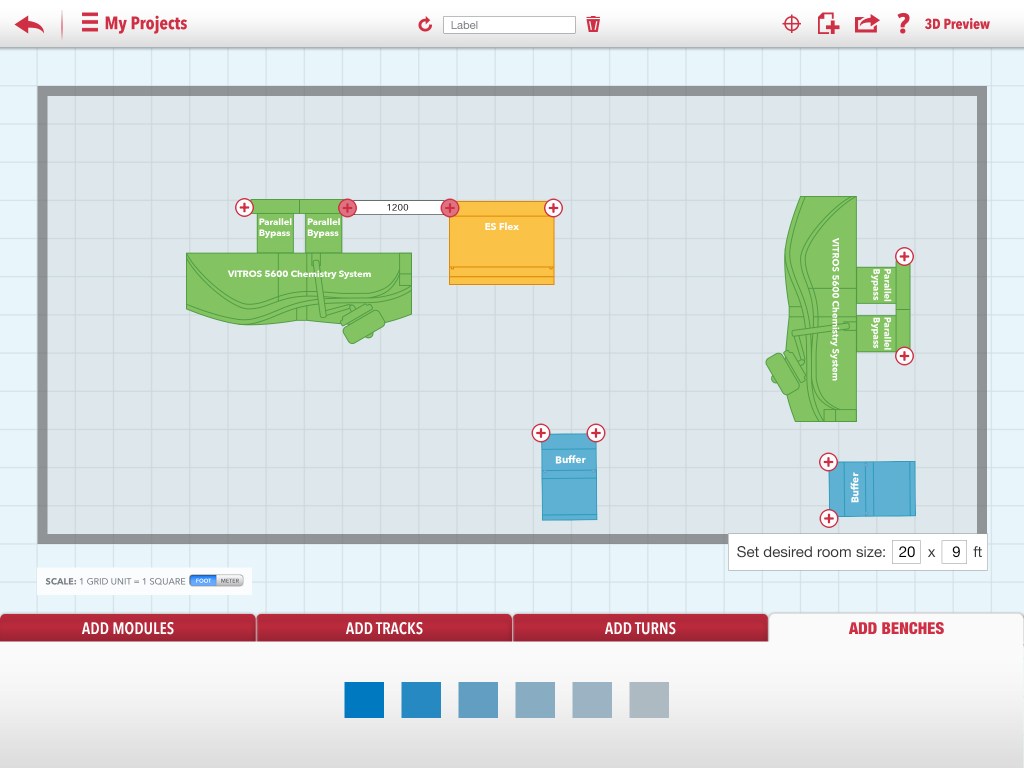This screenshot has height=768, width=1024.
Task: Open Help via the question mark icon
Action: coord(903,24)
